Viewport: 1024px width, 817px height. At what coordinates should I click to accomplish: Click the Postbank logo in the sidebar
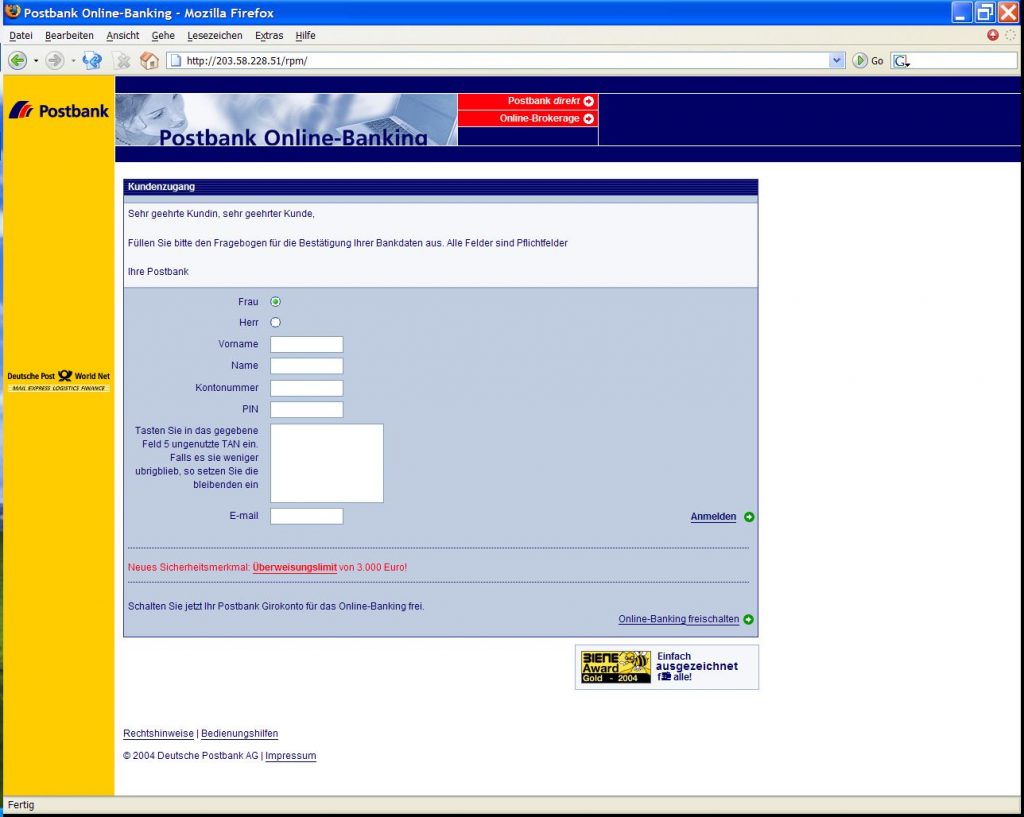click(x=58, y=110)
